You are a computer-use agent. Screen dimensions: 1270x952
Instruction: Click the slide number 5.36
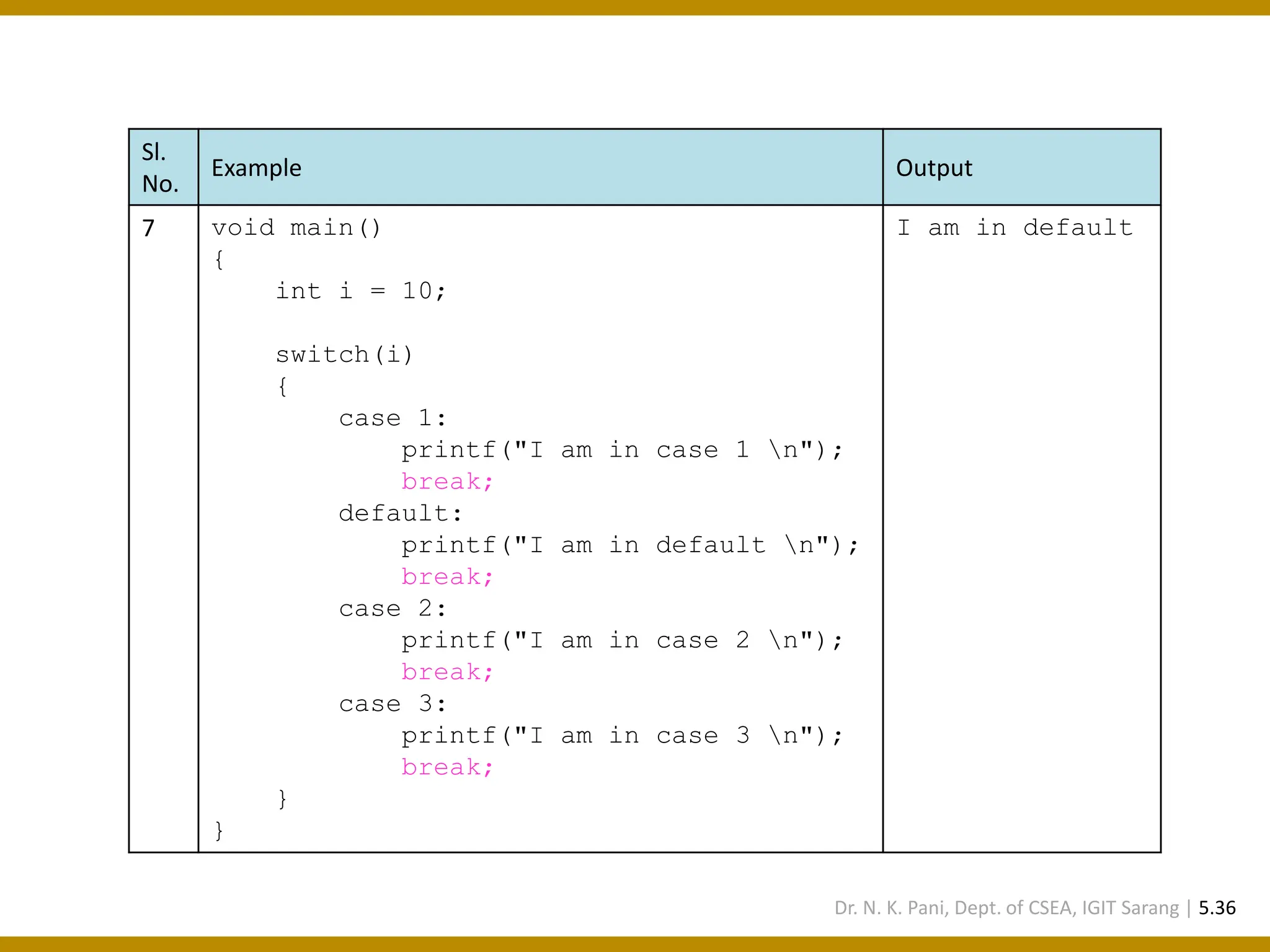pos(1217,908)
